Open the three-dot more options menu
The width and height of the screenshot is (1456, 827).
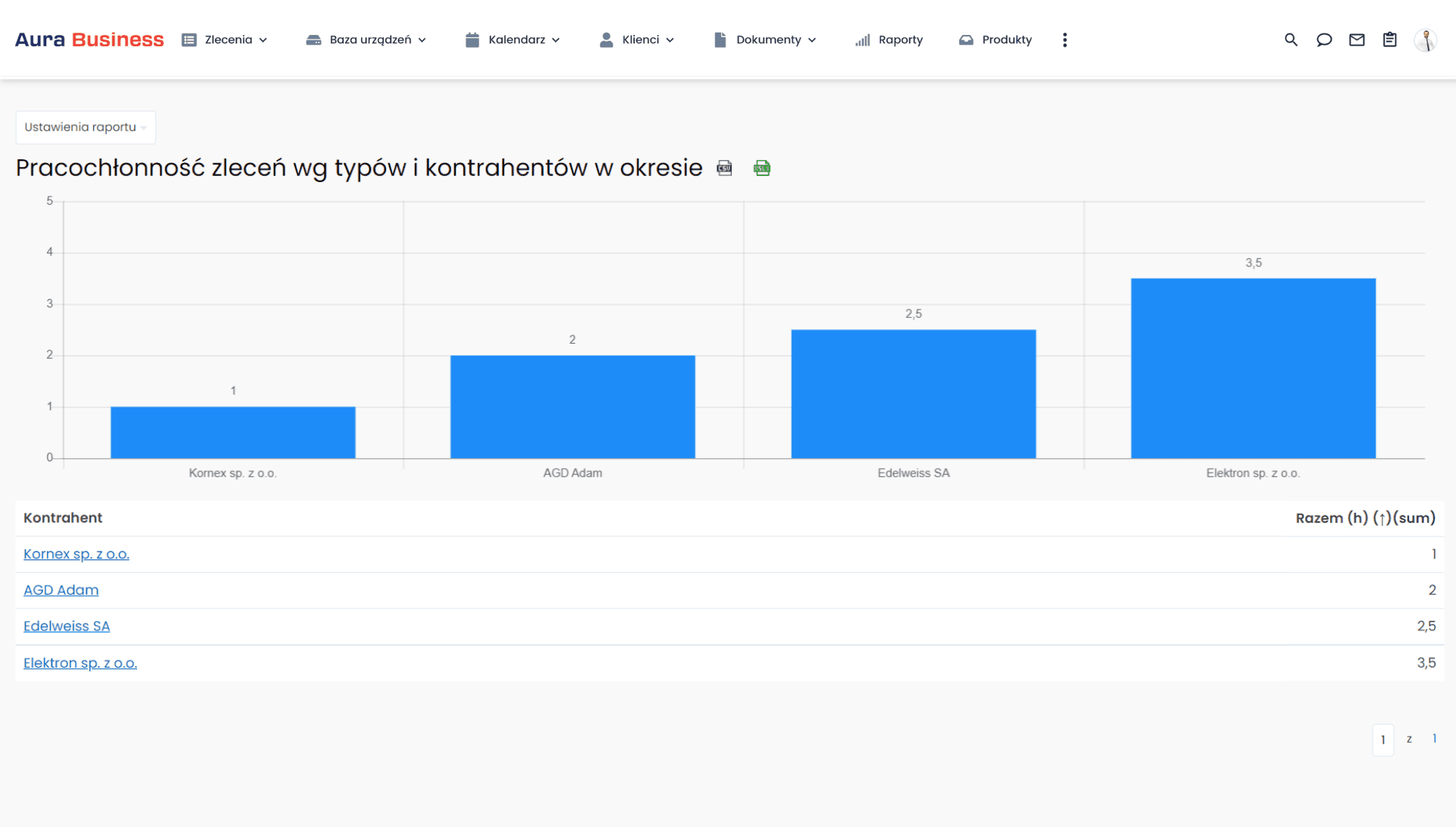pyautogui.click(x=1065, y=39)
